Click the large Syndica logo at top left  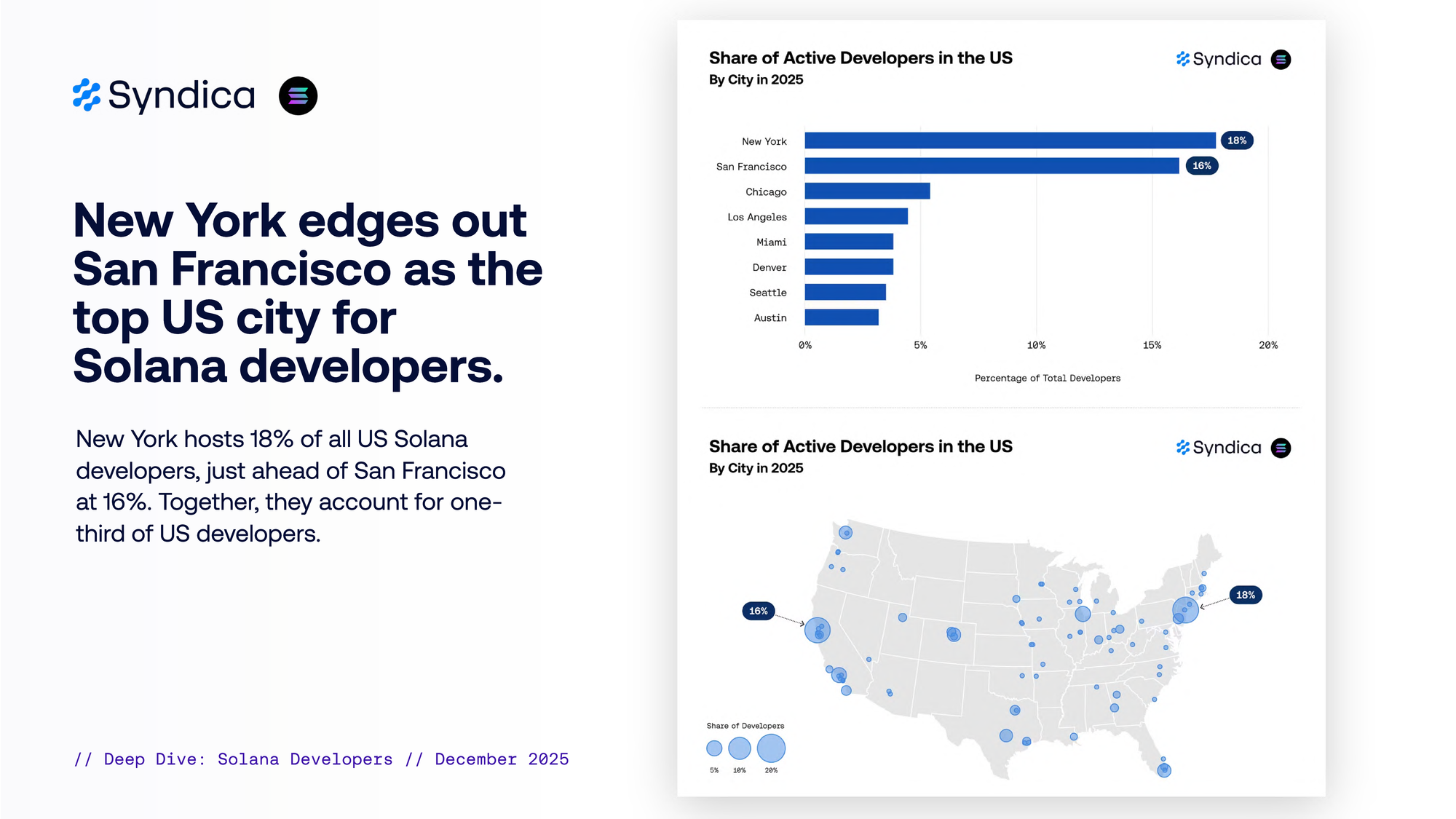coord(165,96)
